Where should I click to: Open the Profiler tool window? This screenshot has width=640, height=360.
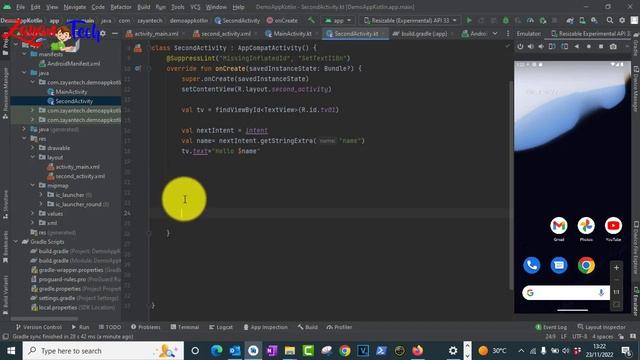point(339,327)
